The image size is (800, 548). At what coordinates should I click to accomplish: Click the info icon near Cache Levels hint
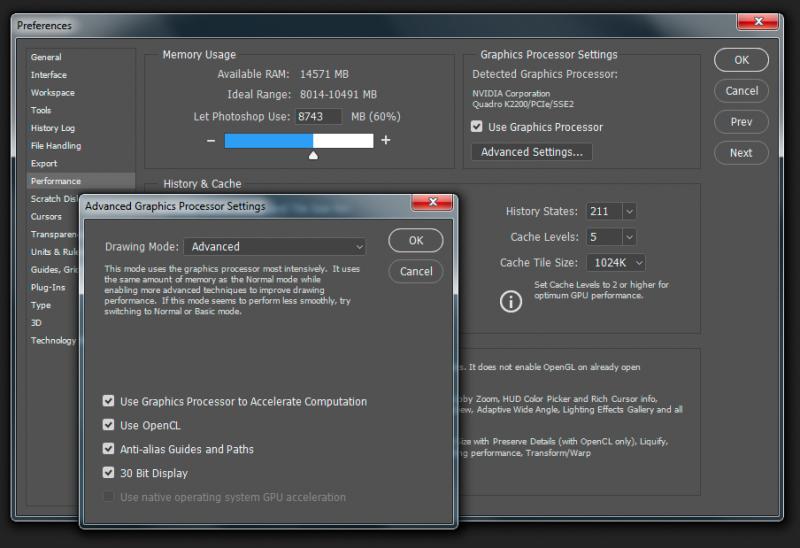click(511, 301)
